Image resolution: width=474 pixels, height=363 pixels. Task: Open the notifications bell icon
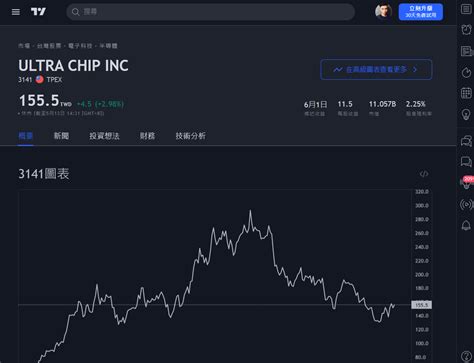[x=466, y=225]
